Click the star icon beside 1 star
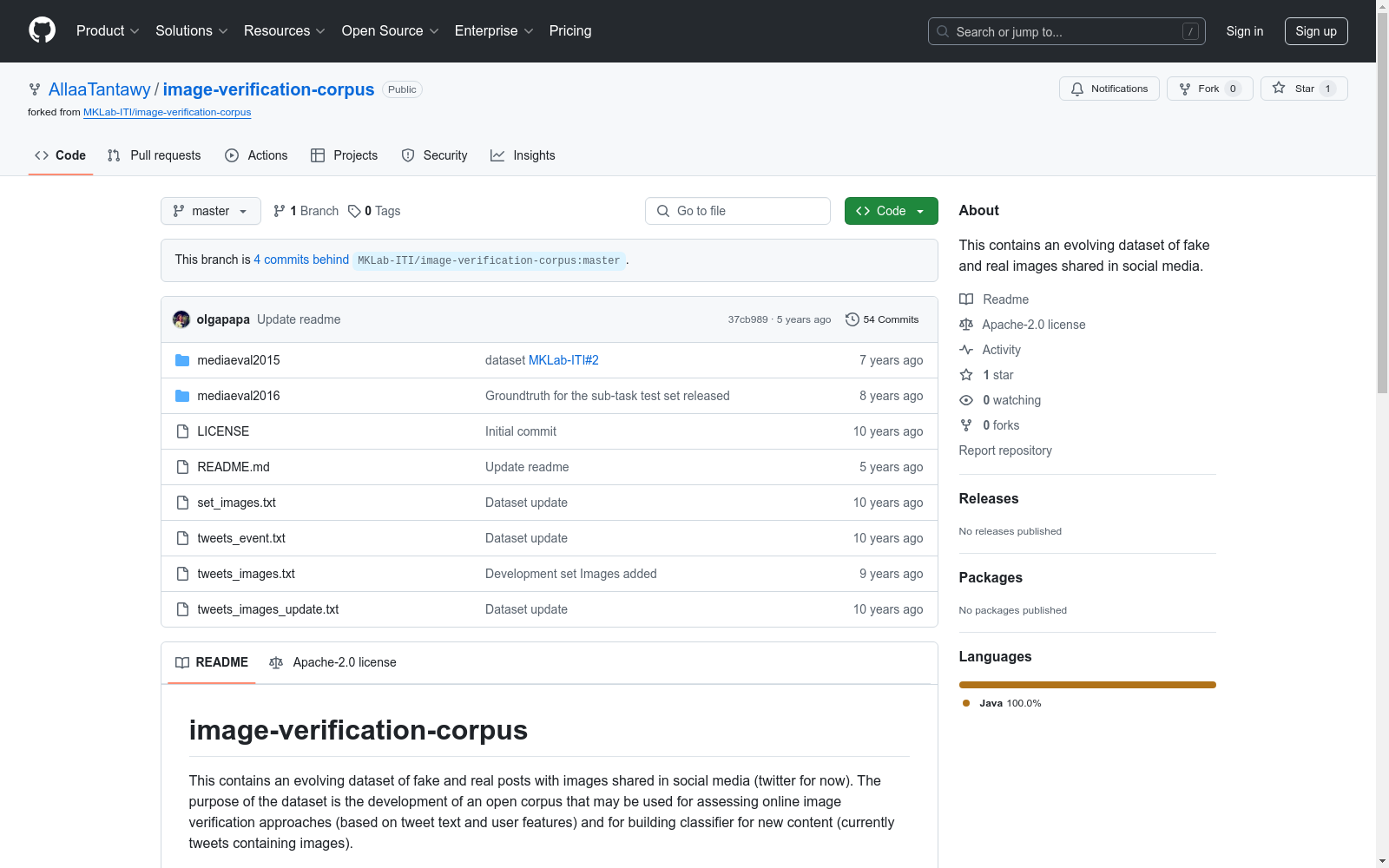Screen dimensions: 1389x868 966,375
